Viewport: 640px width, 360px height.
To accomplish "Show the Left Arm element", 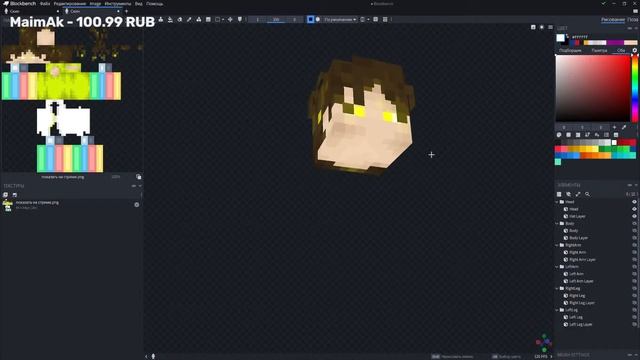I will tap(634, 274).
